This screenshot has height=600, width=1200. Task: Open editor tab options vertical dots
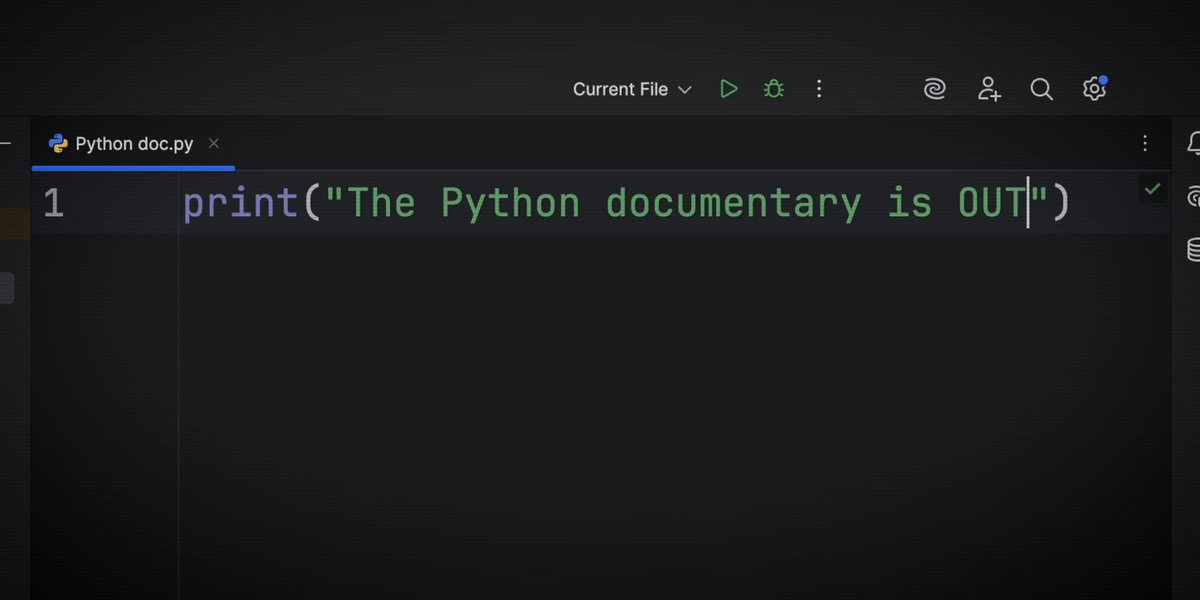pos(1145,144)
